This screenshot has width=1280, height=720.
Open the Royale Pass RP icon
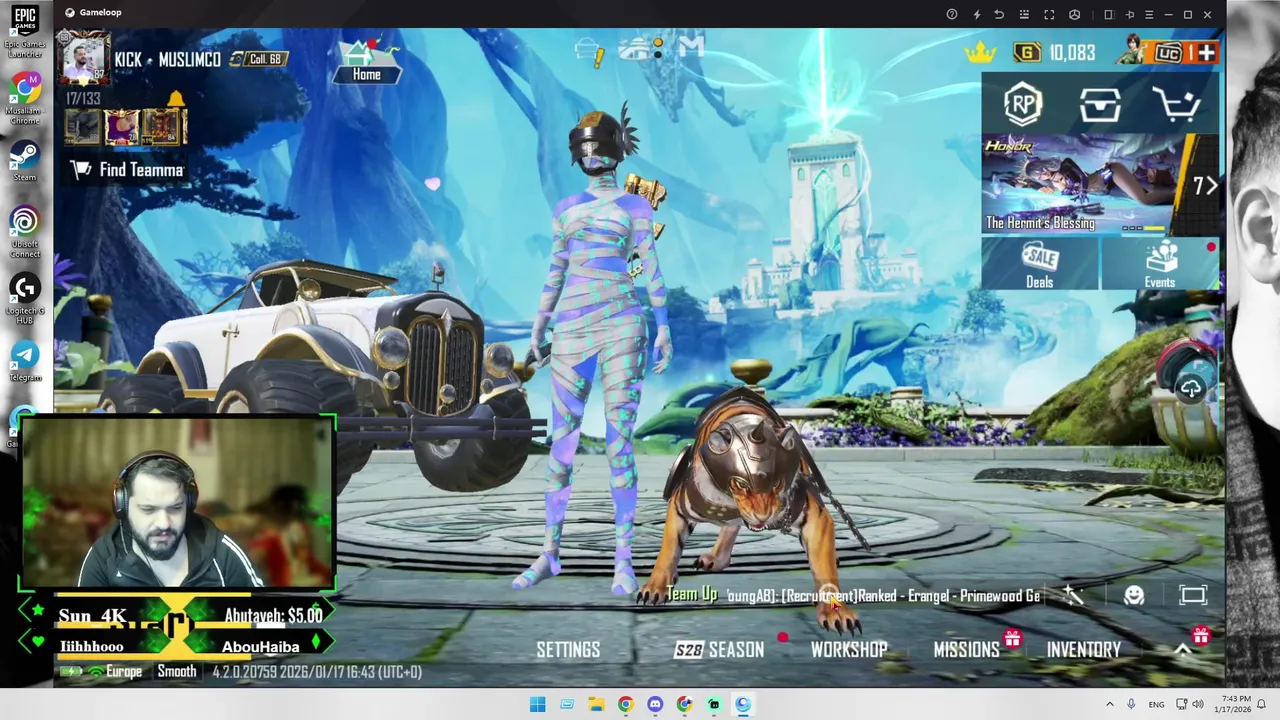(x=1022, y=103)
